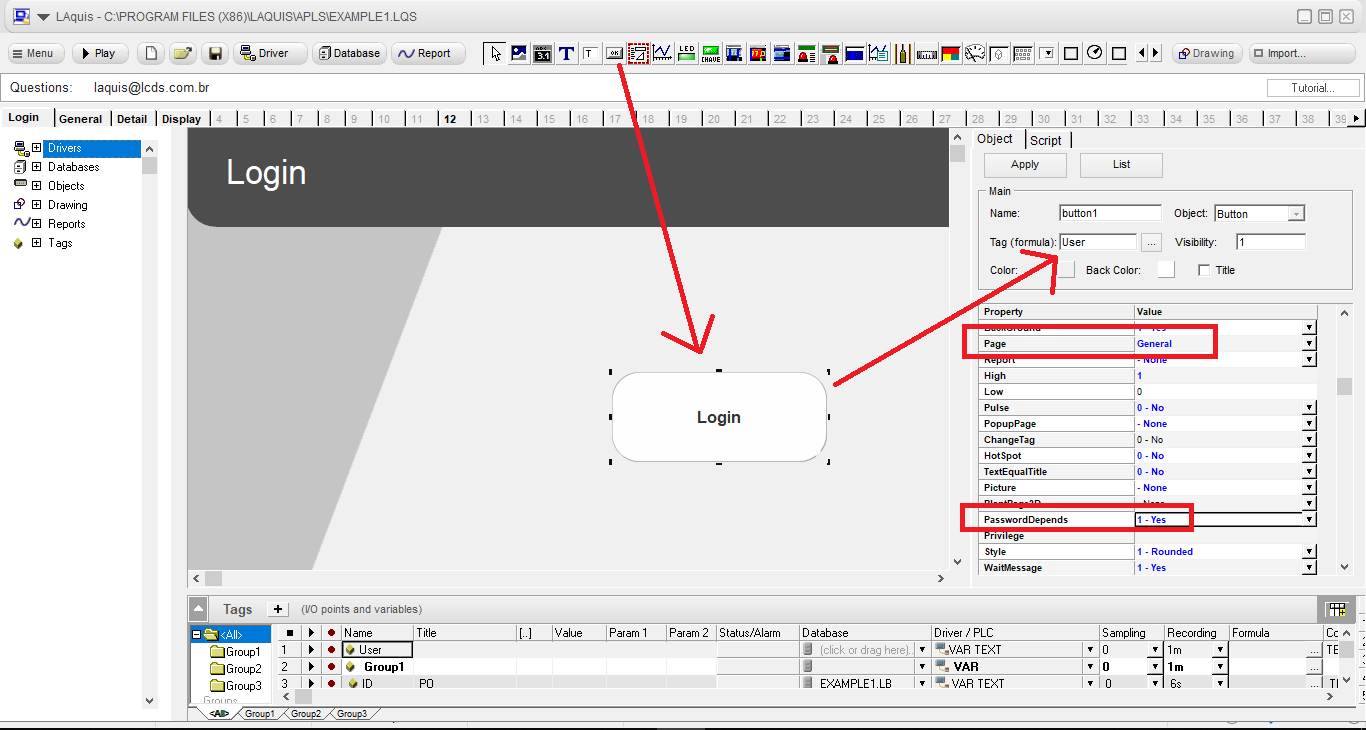The image size is (1366, 730).
Task: Expand the Databases tree node
Action: [x=36, y=167]
